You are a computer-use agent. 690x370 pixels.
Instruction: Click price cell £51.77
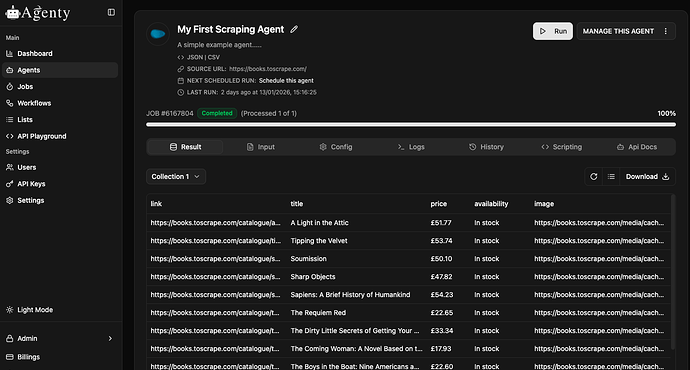point(441,223)
